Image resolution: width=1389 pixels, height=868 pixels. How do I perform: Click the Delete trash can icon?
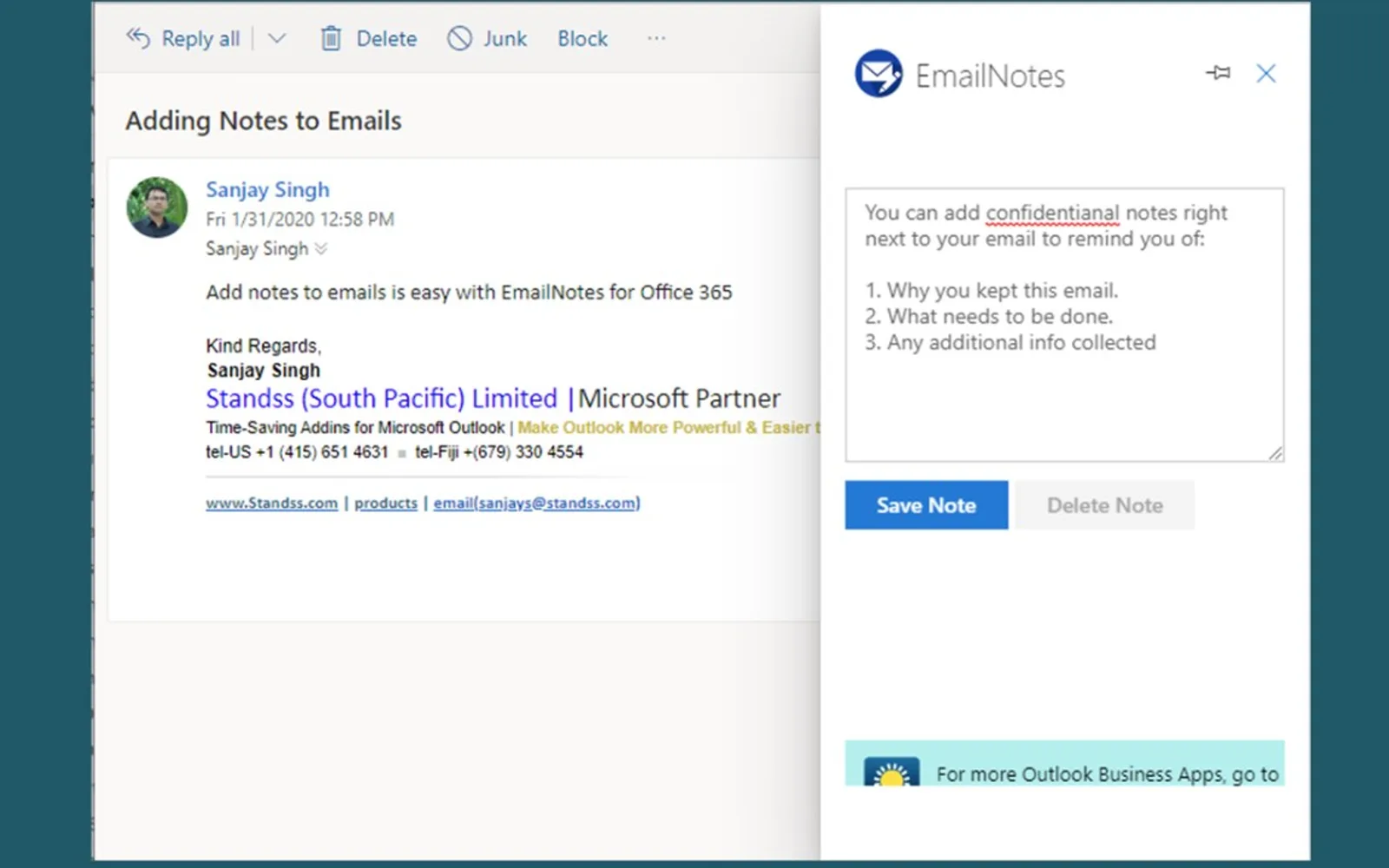331,38
